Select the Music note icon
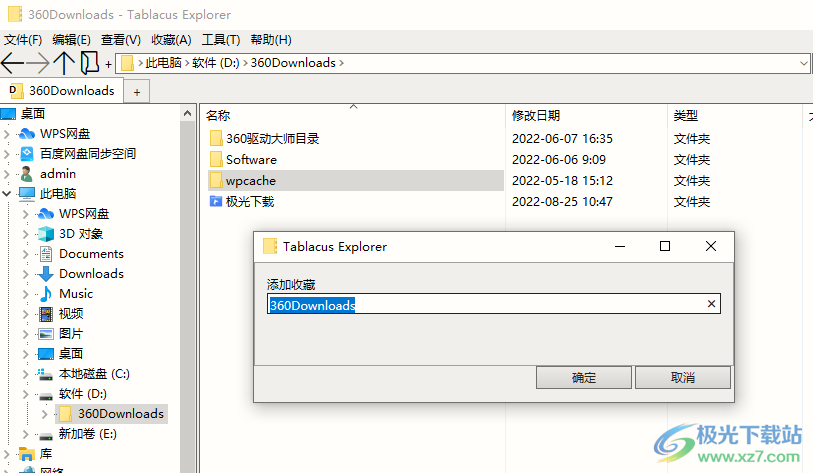 click(46, 294)
